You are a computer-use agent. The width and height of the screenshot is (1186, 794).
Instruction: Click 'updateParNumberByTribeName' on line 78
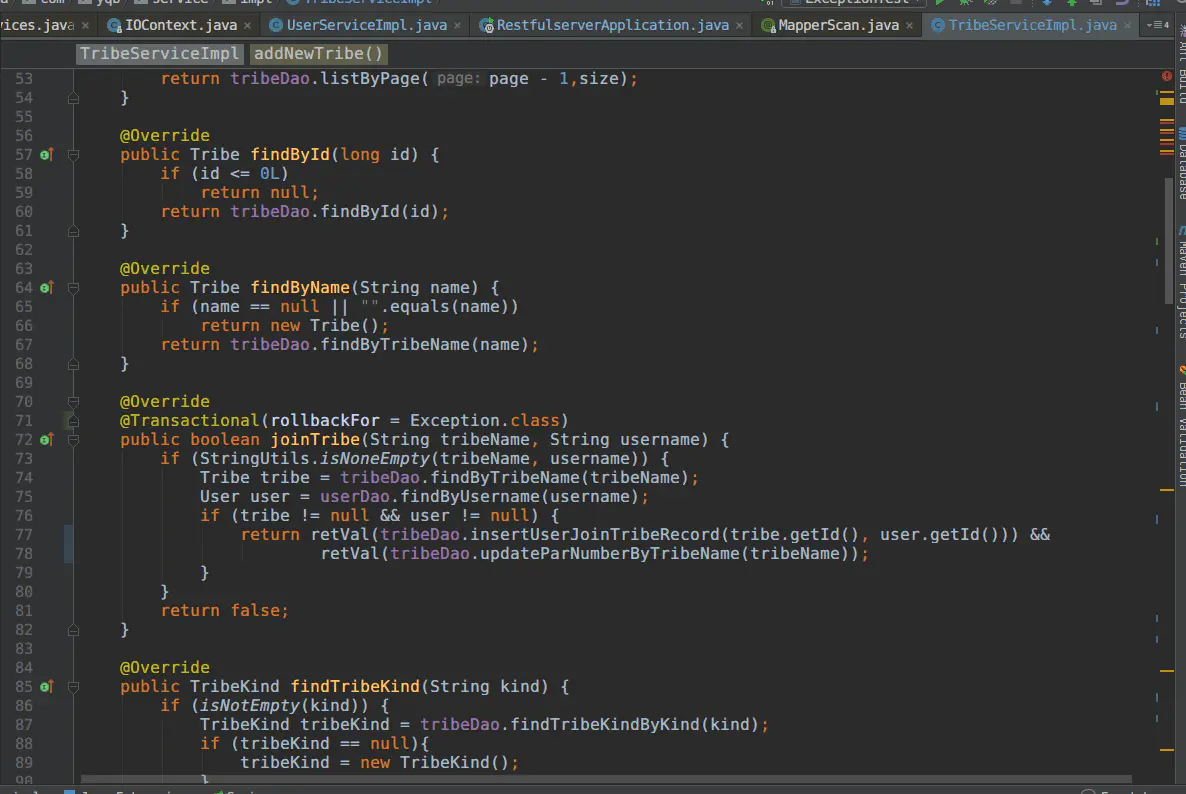click(610, 554)
